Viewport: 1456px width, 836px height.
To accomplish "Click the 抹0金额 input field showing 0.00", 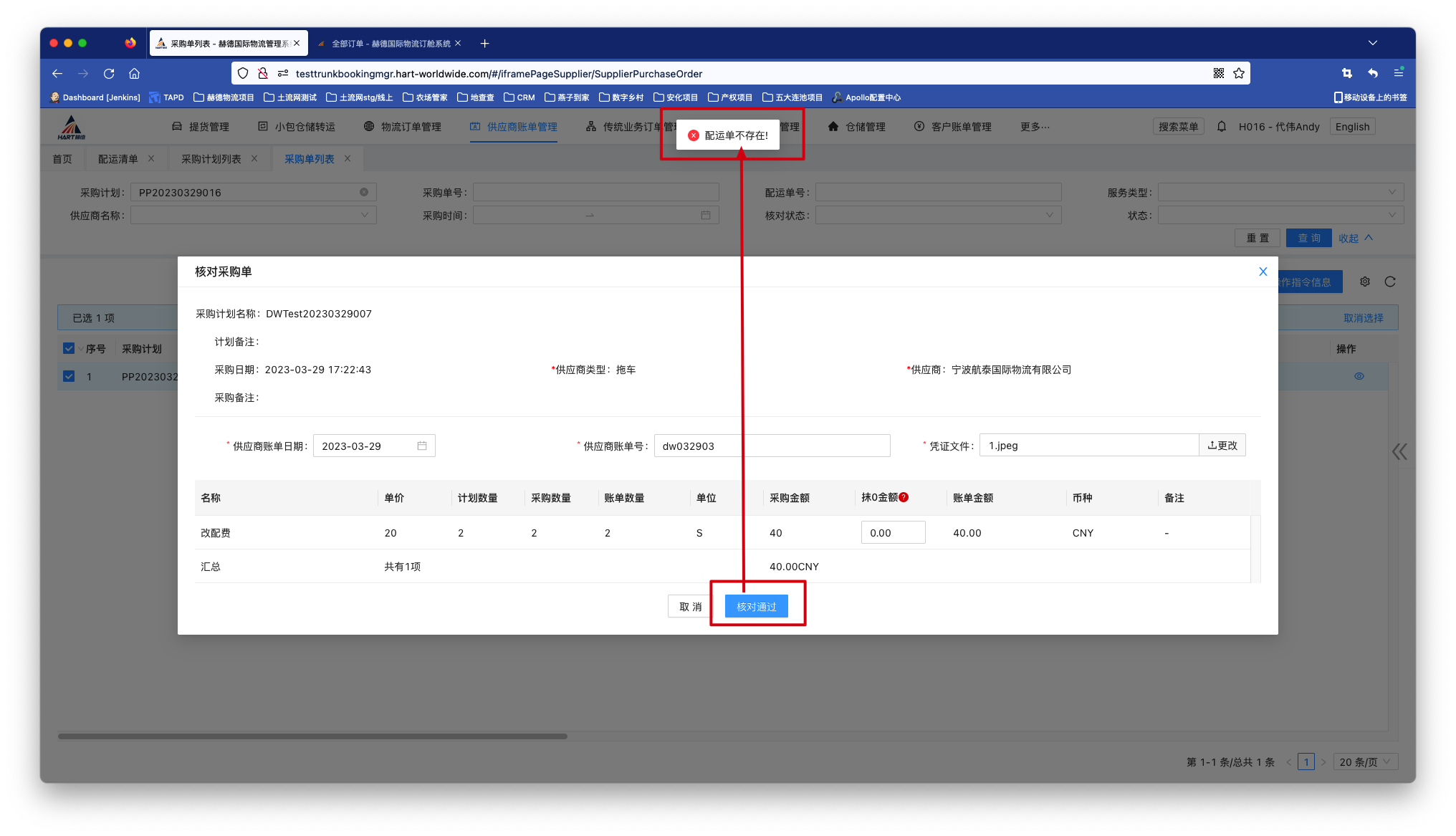I will (x=892, y=532).
